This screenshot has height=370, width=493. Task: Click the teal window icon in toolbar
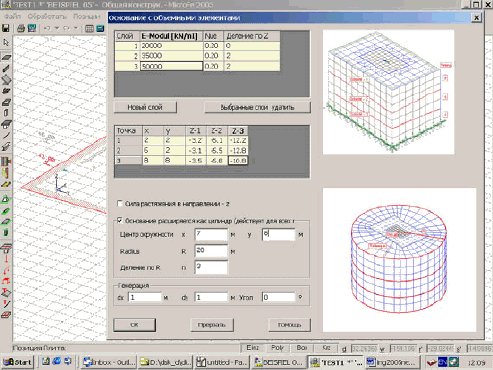tap(100, 29)
